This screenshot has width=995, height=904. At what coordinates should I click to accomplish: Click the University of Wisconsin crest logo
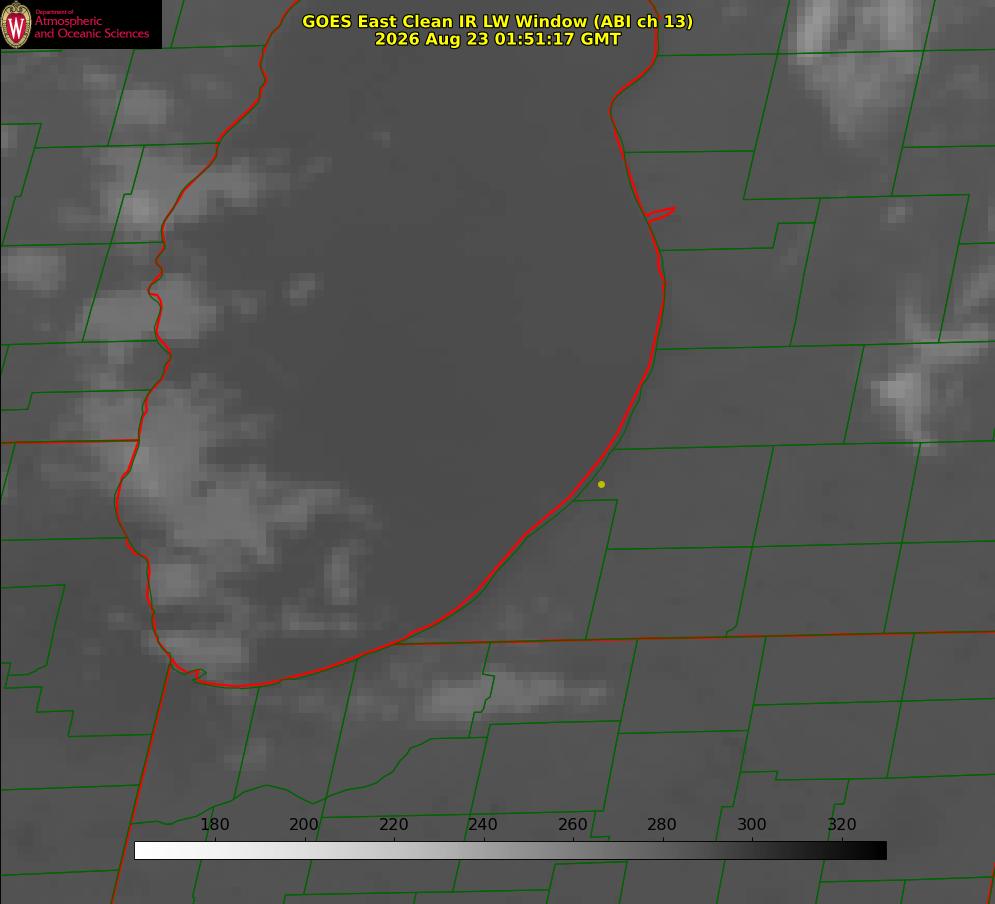[16, 24]
